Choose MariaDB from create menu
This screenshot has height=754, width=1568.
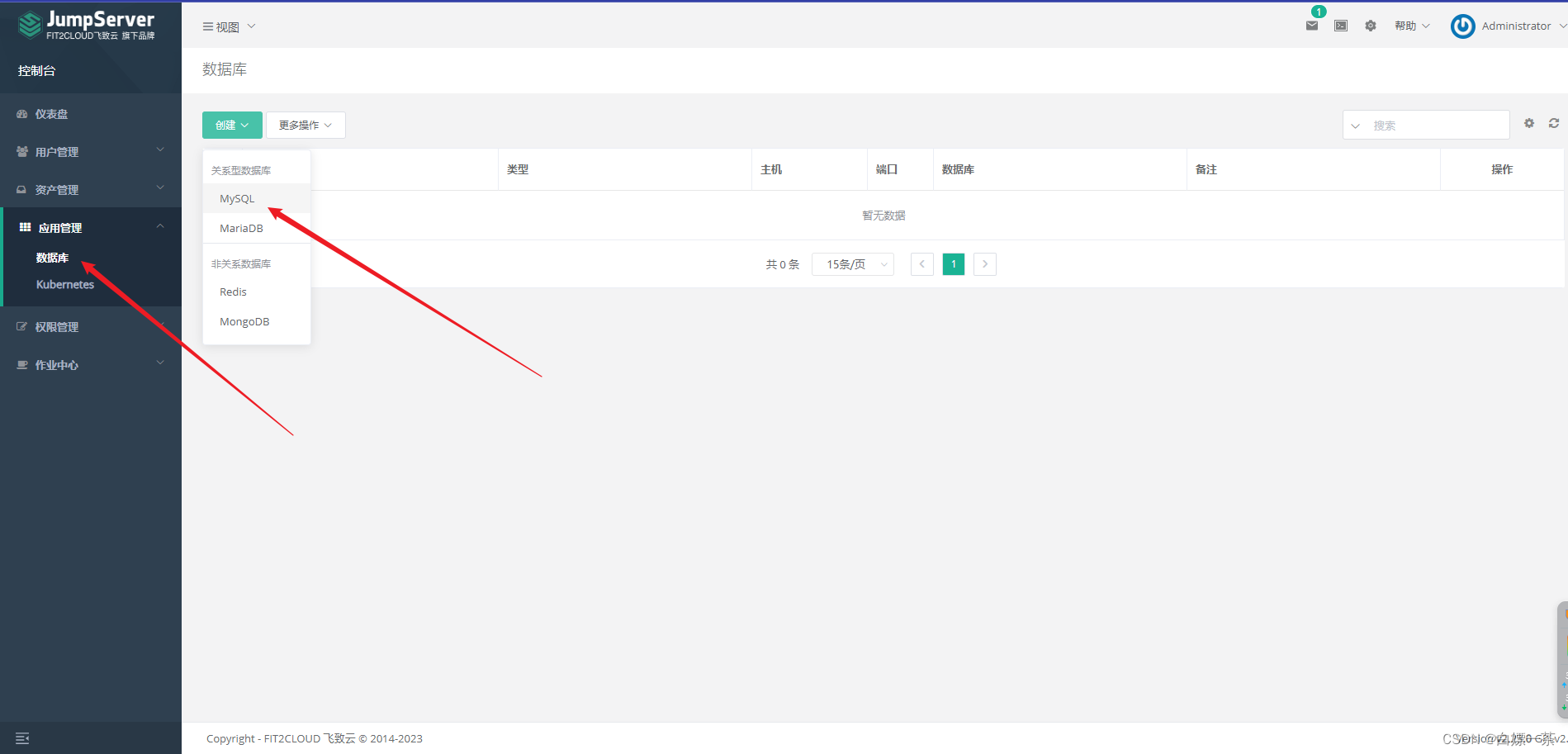pos(257,228)
